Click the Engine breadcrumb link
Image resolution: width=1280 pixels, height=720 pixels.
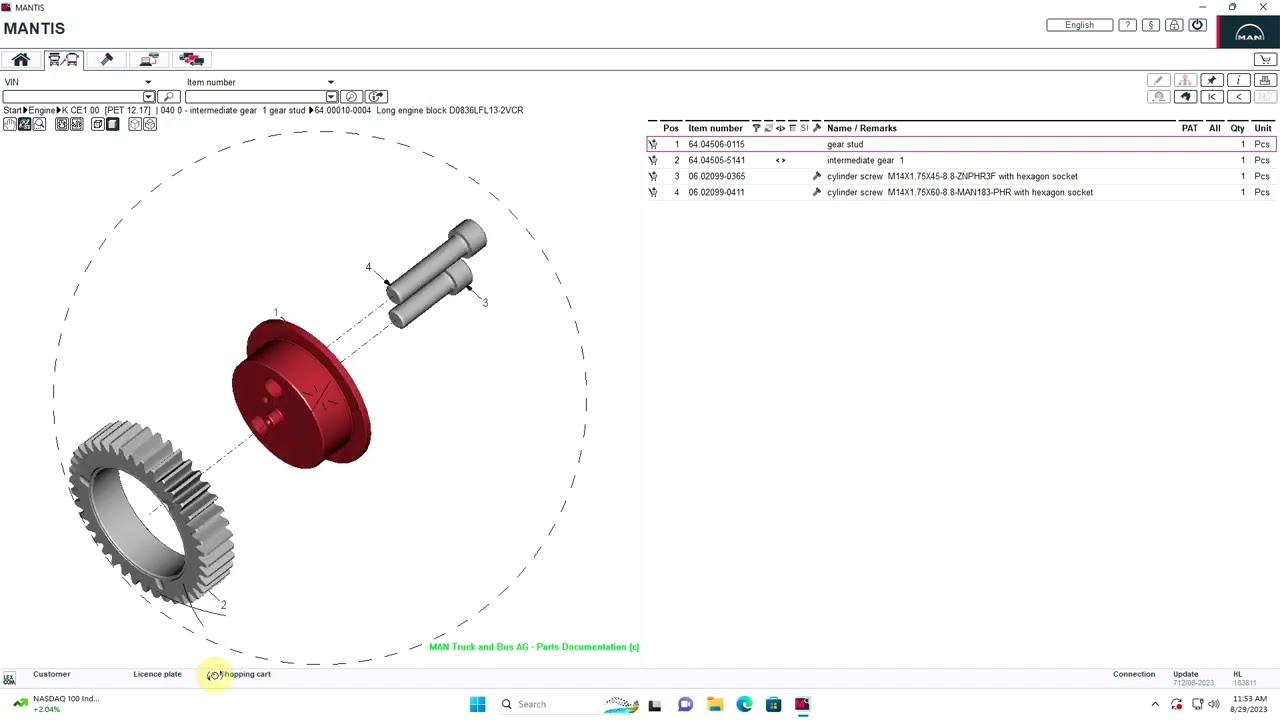tap(42, 110)
